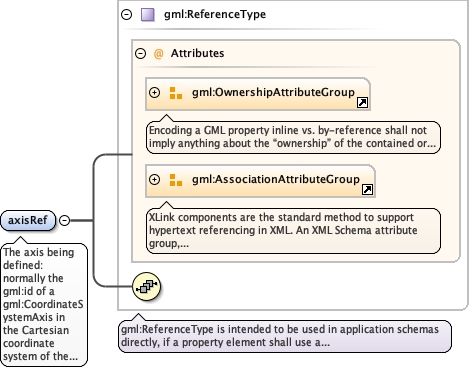This screenshot has width=470, height=370.
Task: Open the AssociationAttributeGroup reference arrow link
Action: (367, 189)
